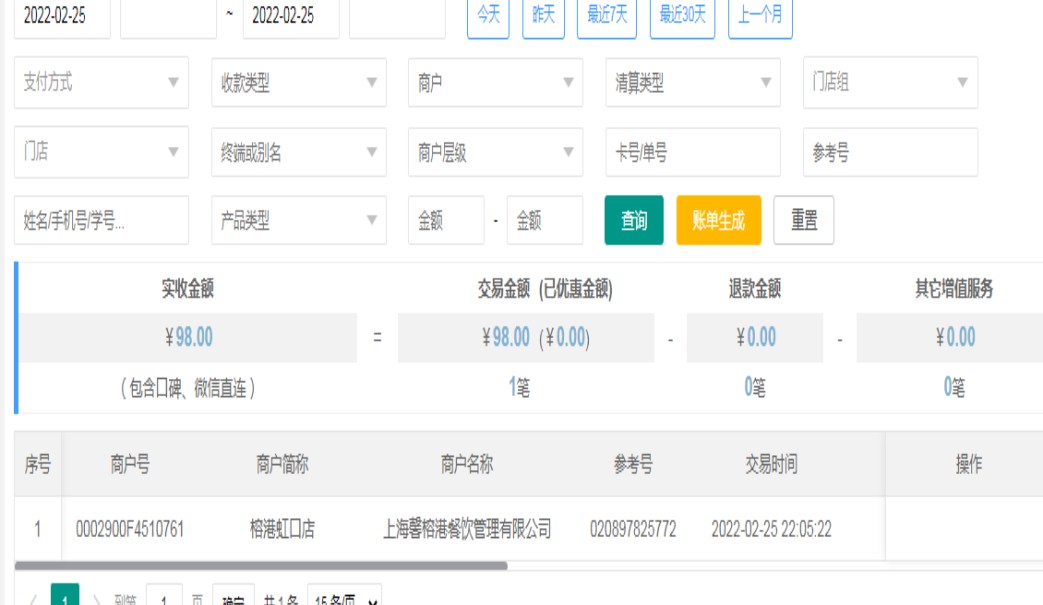This screenshot has height=605, width=1043.
Task: Choose the 最近7天 date range
Action: [x=607, y=16]
